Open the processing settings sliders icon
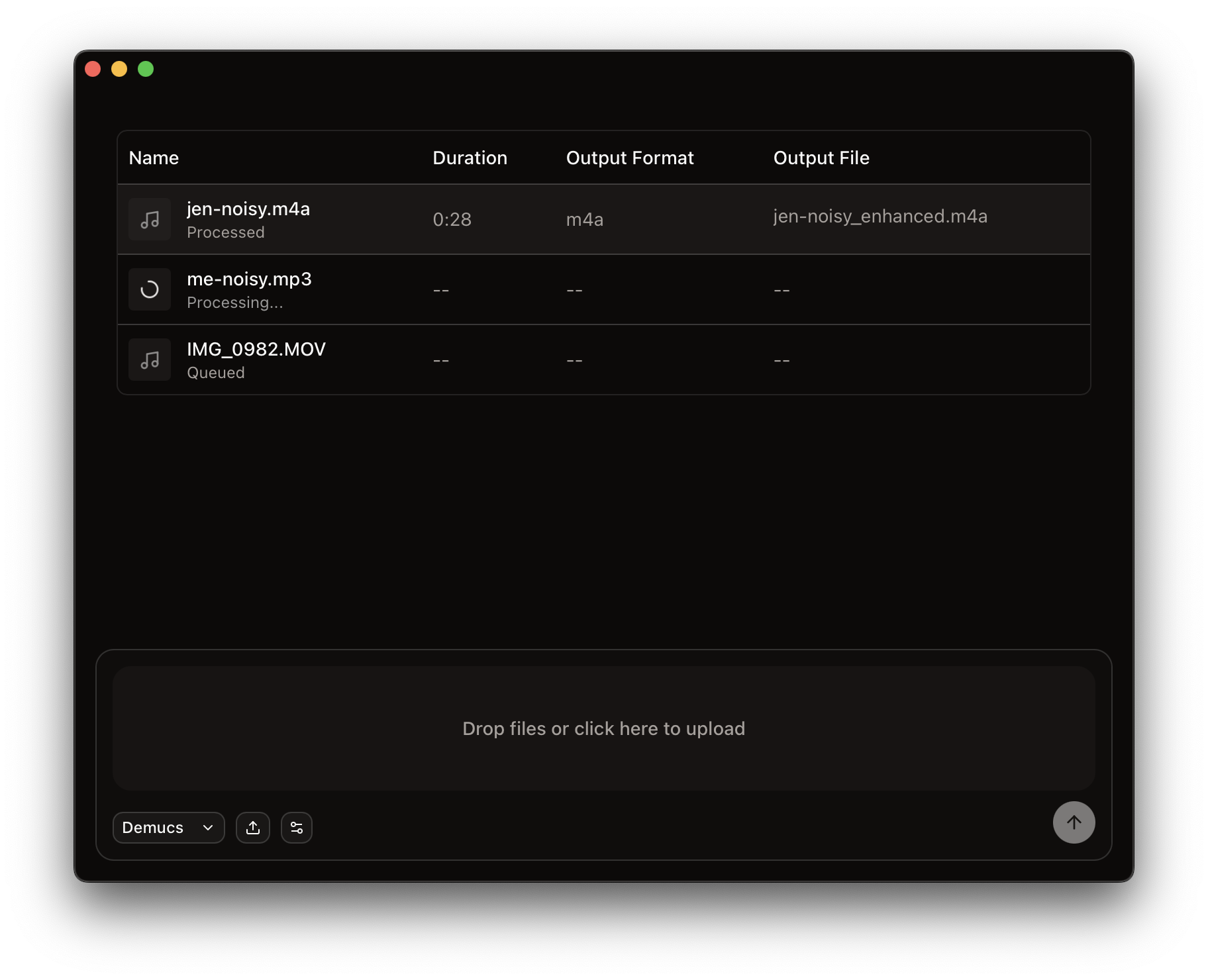 (x=297, y=827)
